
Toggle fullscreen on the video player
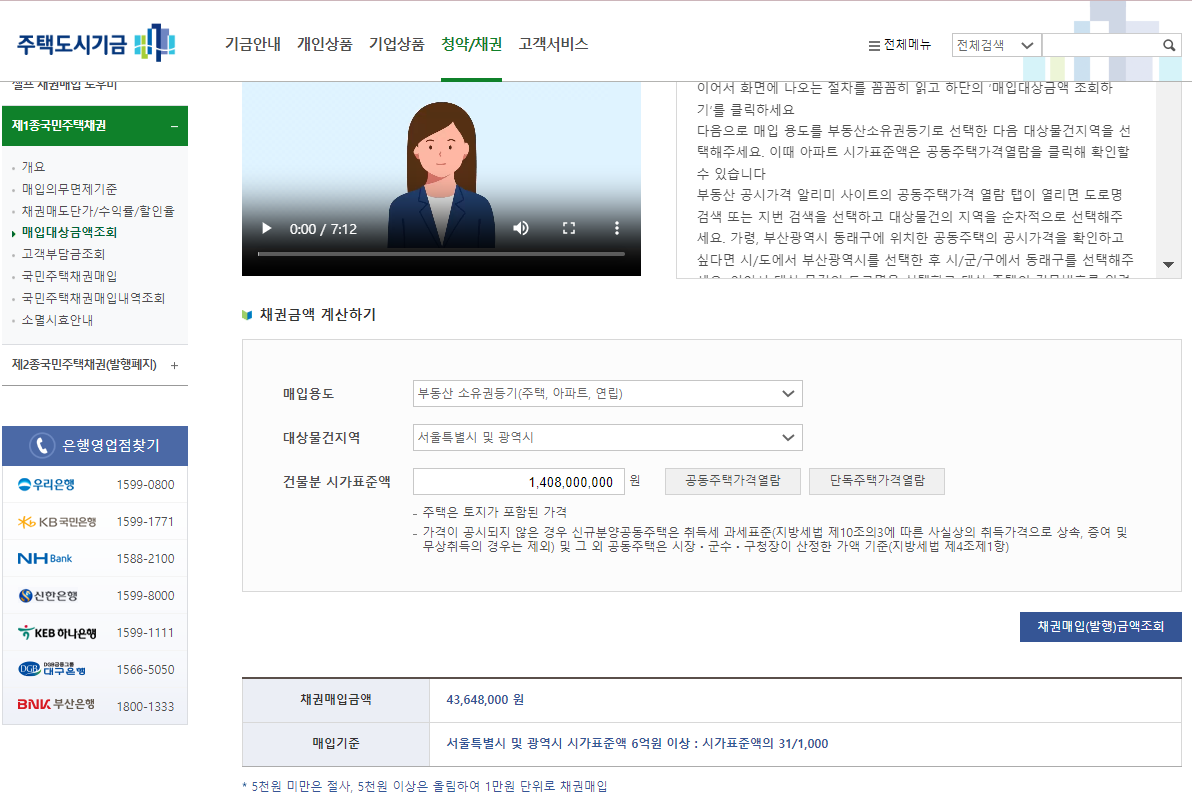tap(569, 228)
